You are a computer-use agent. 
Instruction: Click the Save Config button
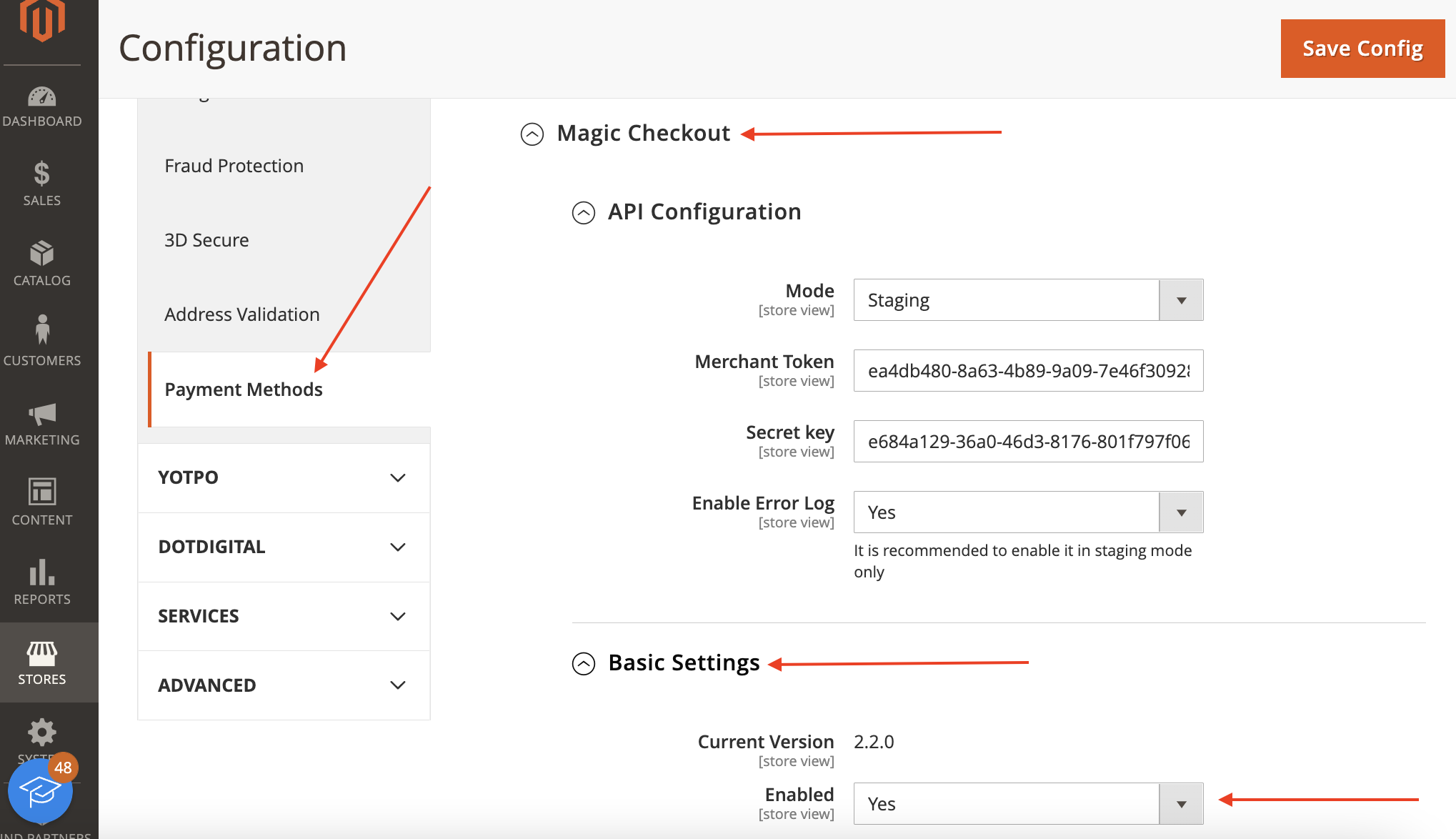point(1362,49)
